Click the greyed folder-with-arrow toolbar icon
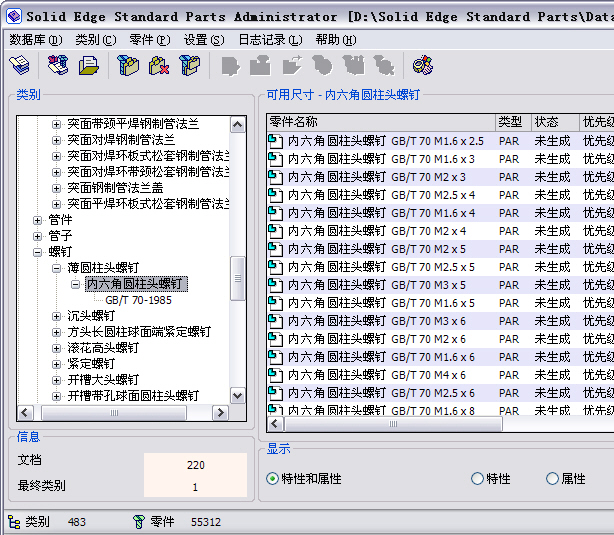The height and width of the screenshot is (535, 614). point(292,65)
